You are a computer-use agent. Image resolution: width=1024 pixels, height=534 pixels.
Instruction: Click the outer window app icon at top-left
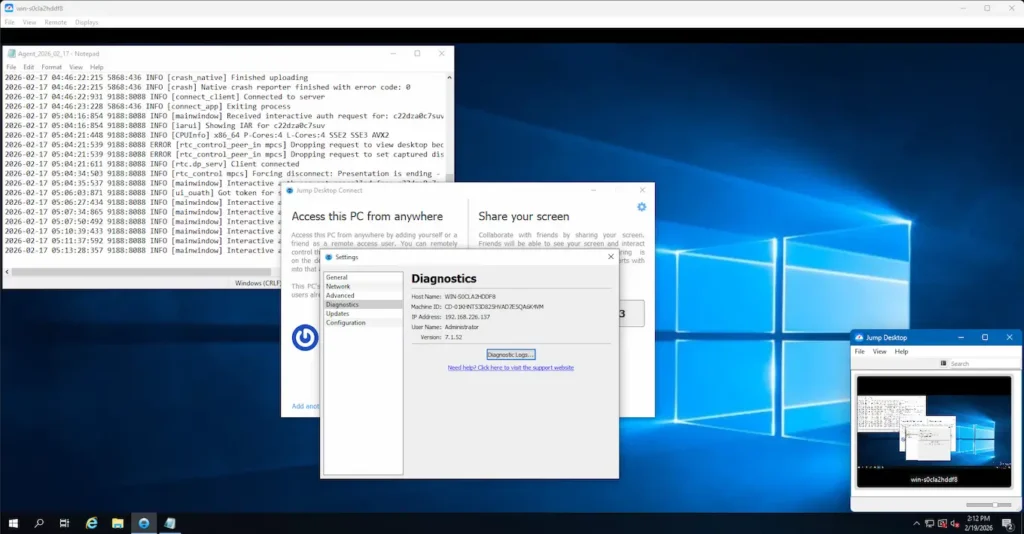click(x=9, y=8)
